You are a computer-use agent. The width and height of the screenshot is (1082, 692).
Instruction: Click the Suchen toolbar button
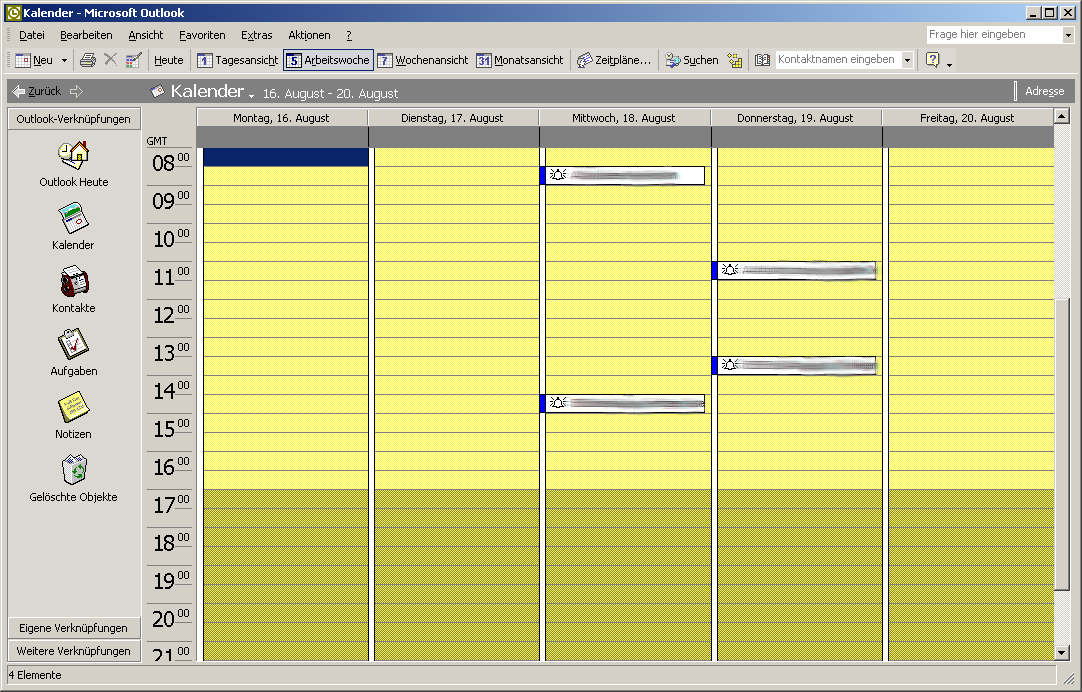click(x=691, y=60)
